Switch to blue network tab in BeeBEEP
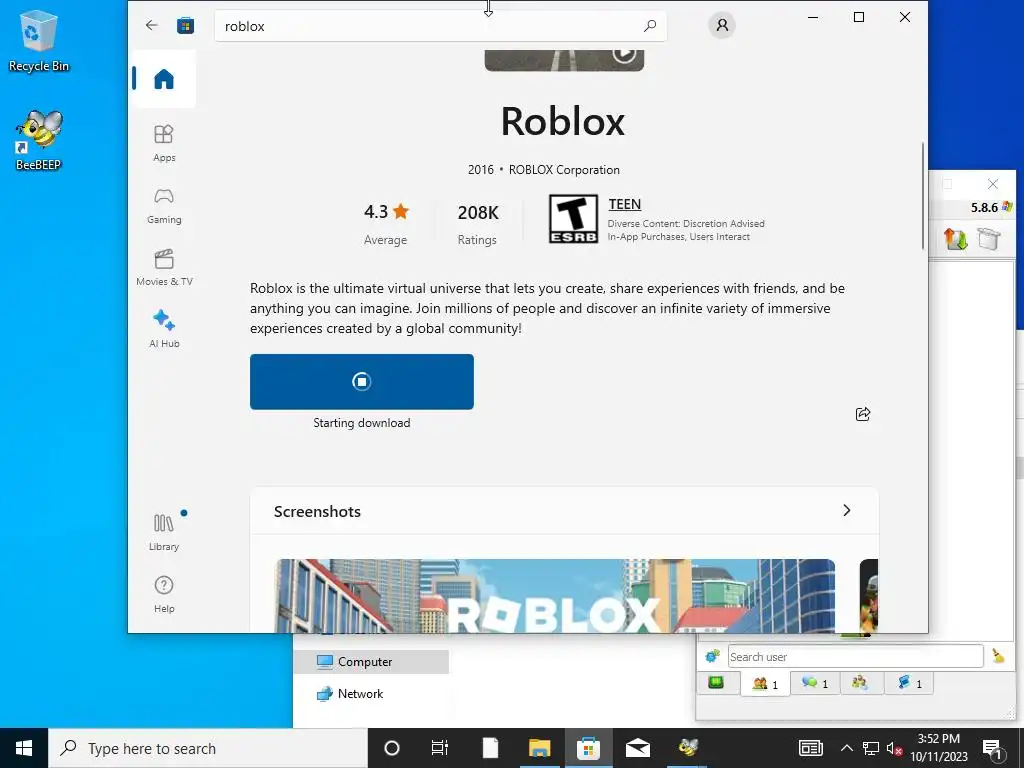This screenshot has width=1024, height=768. pyautogui.click(x=908, y=683)
